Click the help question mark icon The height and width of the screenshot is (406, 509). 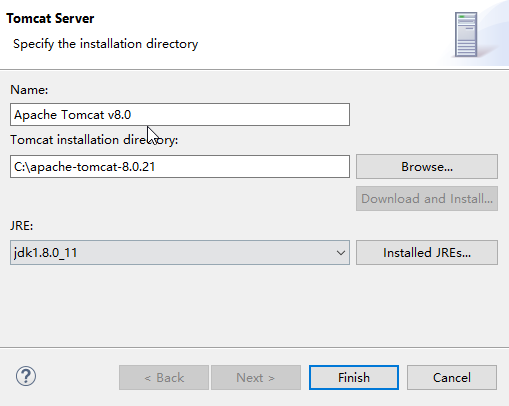point(26,376)
